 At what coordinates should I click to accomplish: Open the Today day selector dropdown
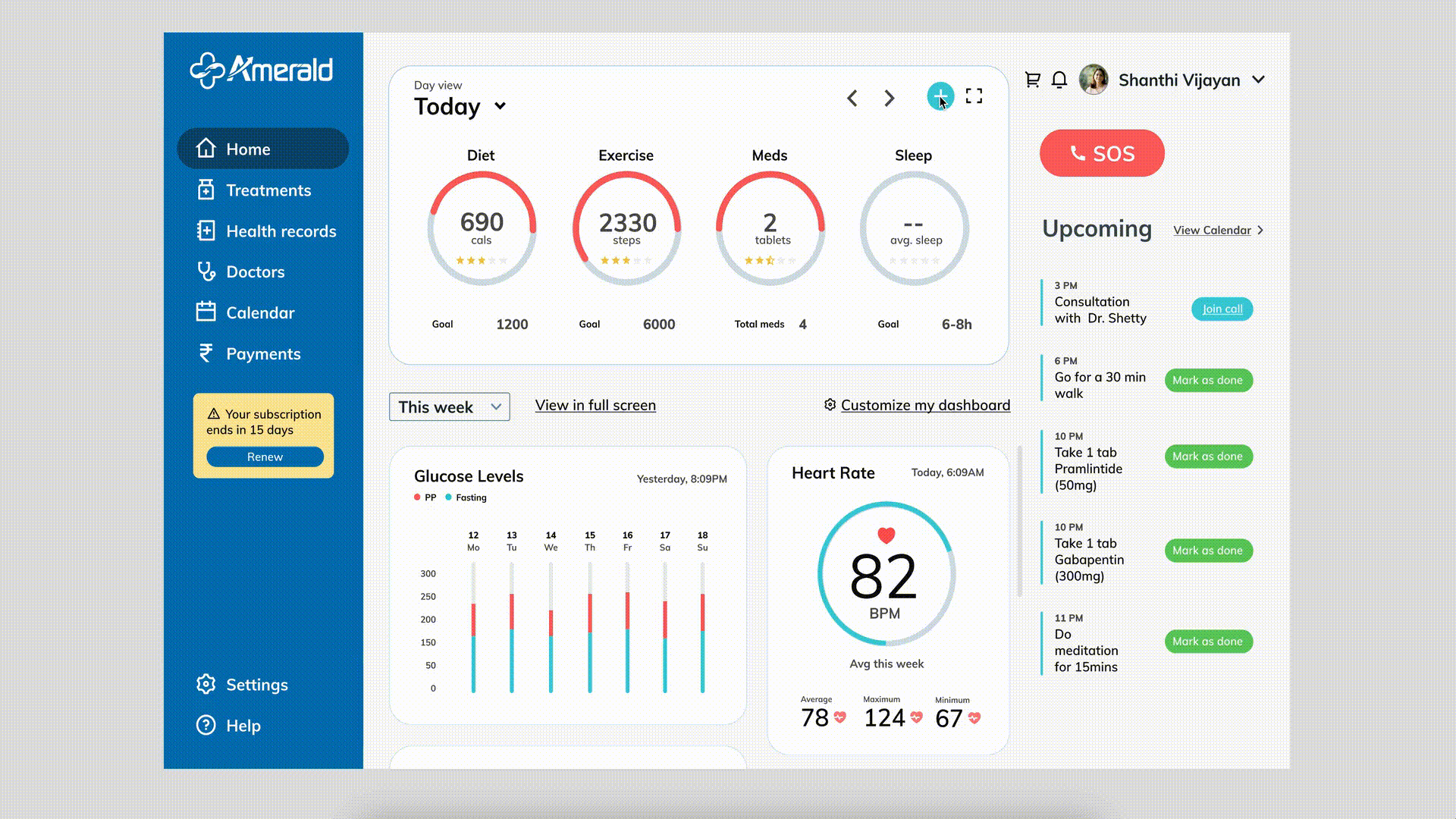[x=460, y=106]
